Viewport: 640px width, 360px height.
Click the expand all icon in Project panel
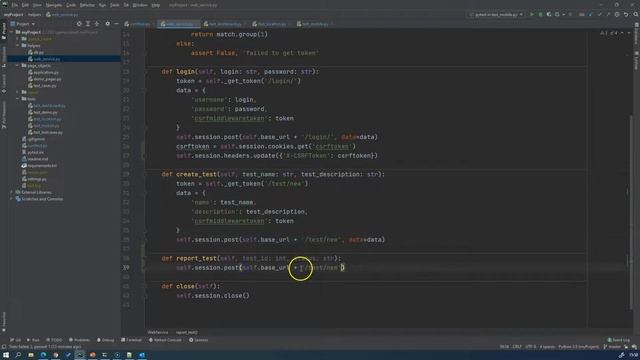click(88, 24)
